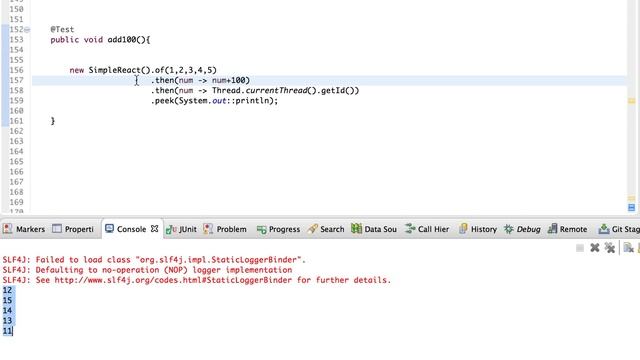The width and height of the screenshot is (640, 360).
Task: Open the Remote tab
Action: (x=573, y=229)
